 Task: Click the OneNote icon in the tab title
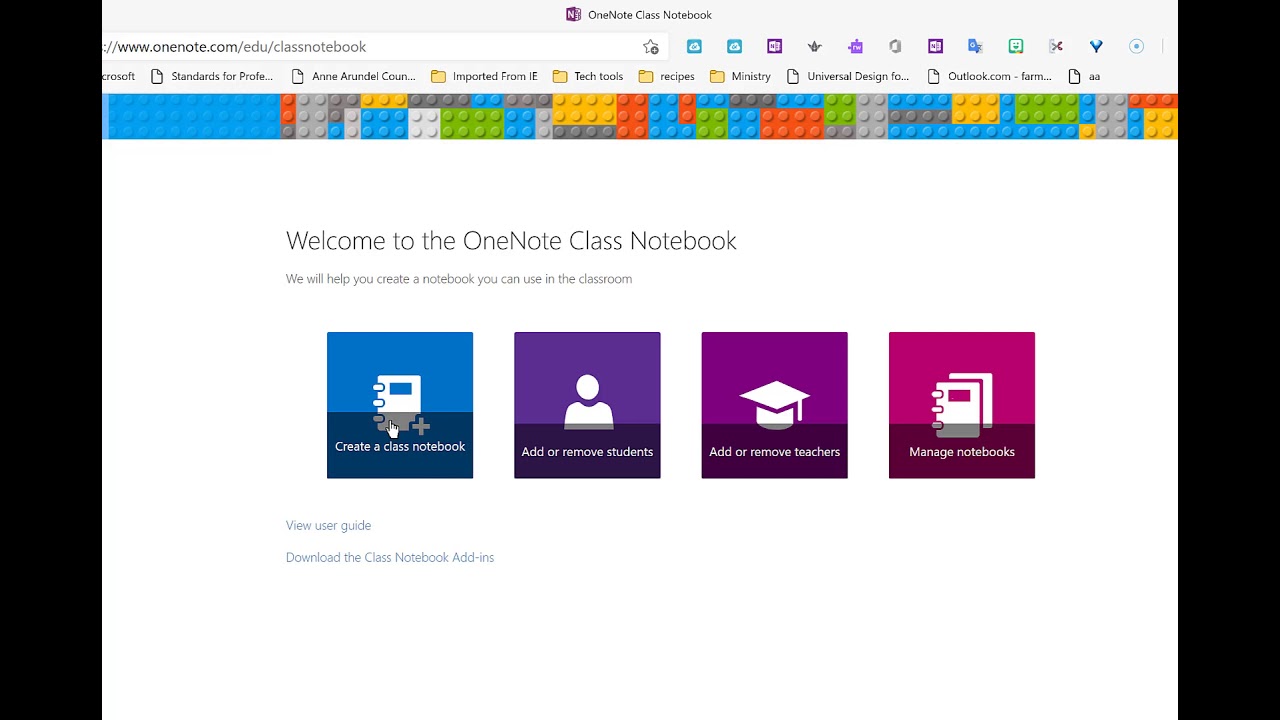coord(573,14)
